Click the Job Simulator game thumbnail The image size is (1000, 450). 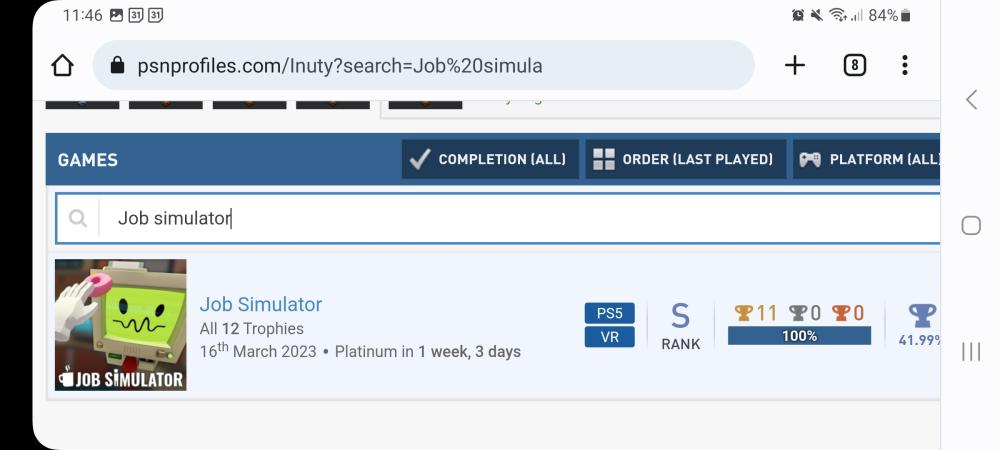pos(121,325)
